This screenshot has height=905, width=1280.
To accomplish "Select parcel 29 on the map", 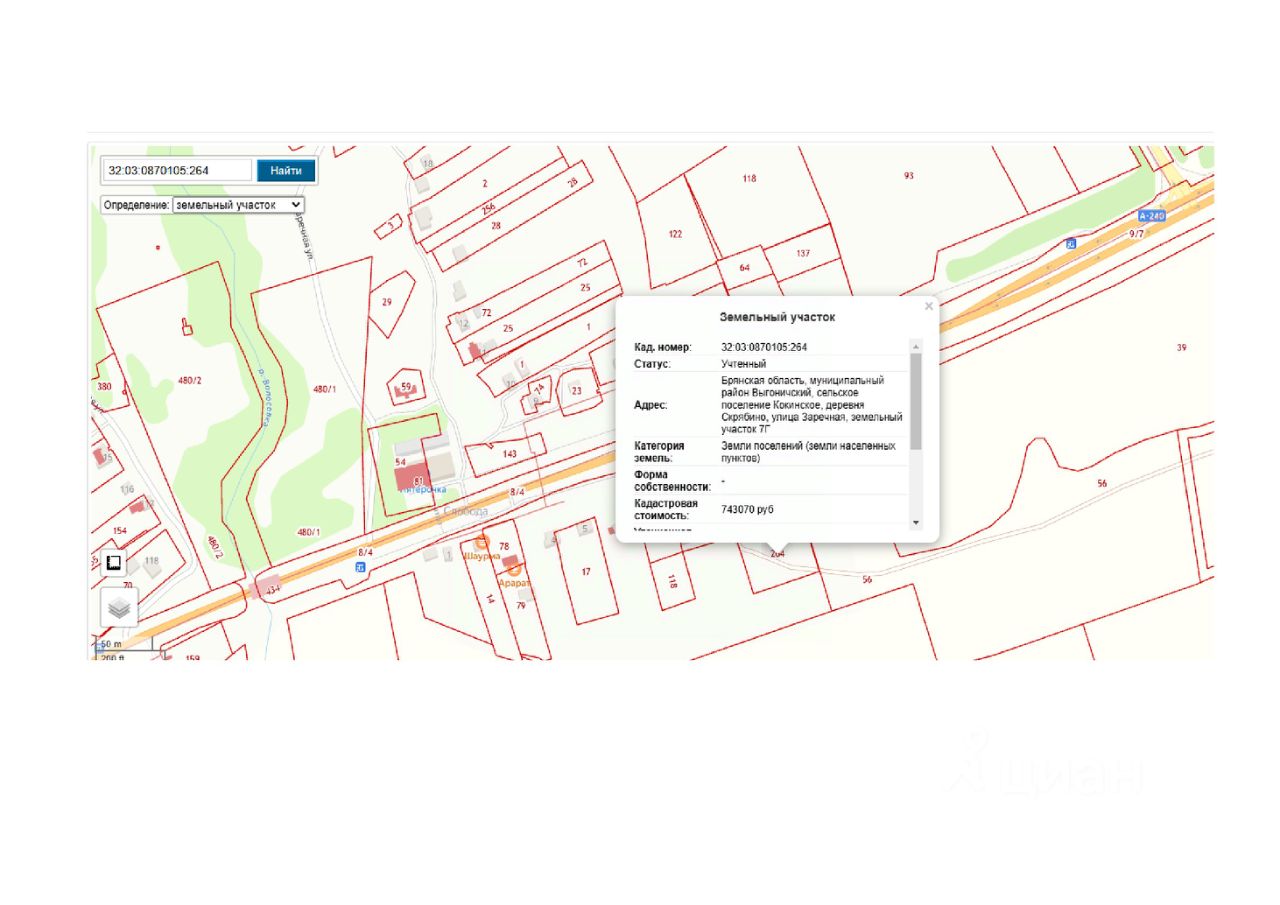I will (x=387, y=302).
